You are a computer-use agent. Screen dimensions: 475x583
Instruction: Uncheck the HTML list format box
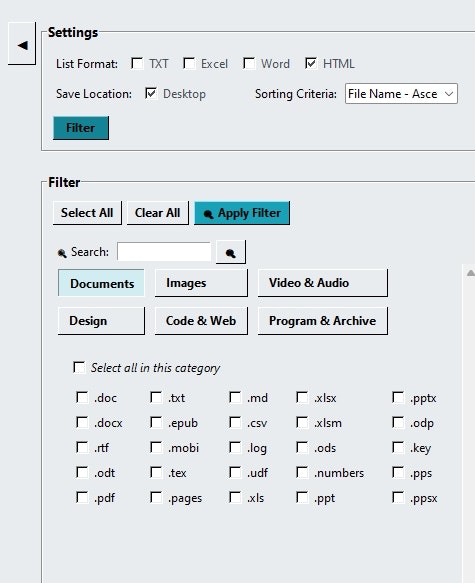[x=311, y=63]
